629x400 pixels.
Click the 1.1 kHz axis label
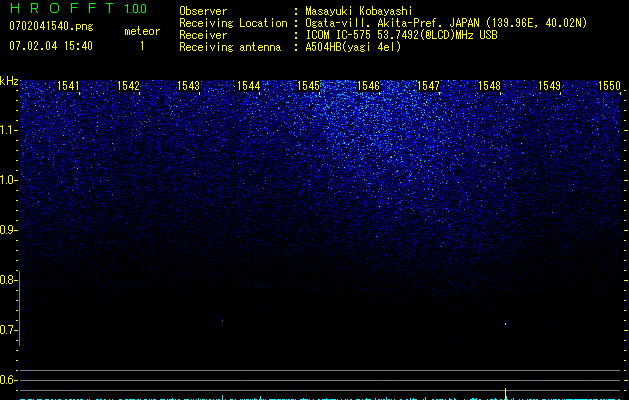click(x=8, y=130)
